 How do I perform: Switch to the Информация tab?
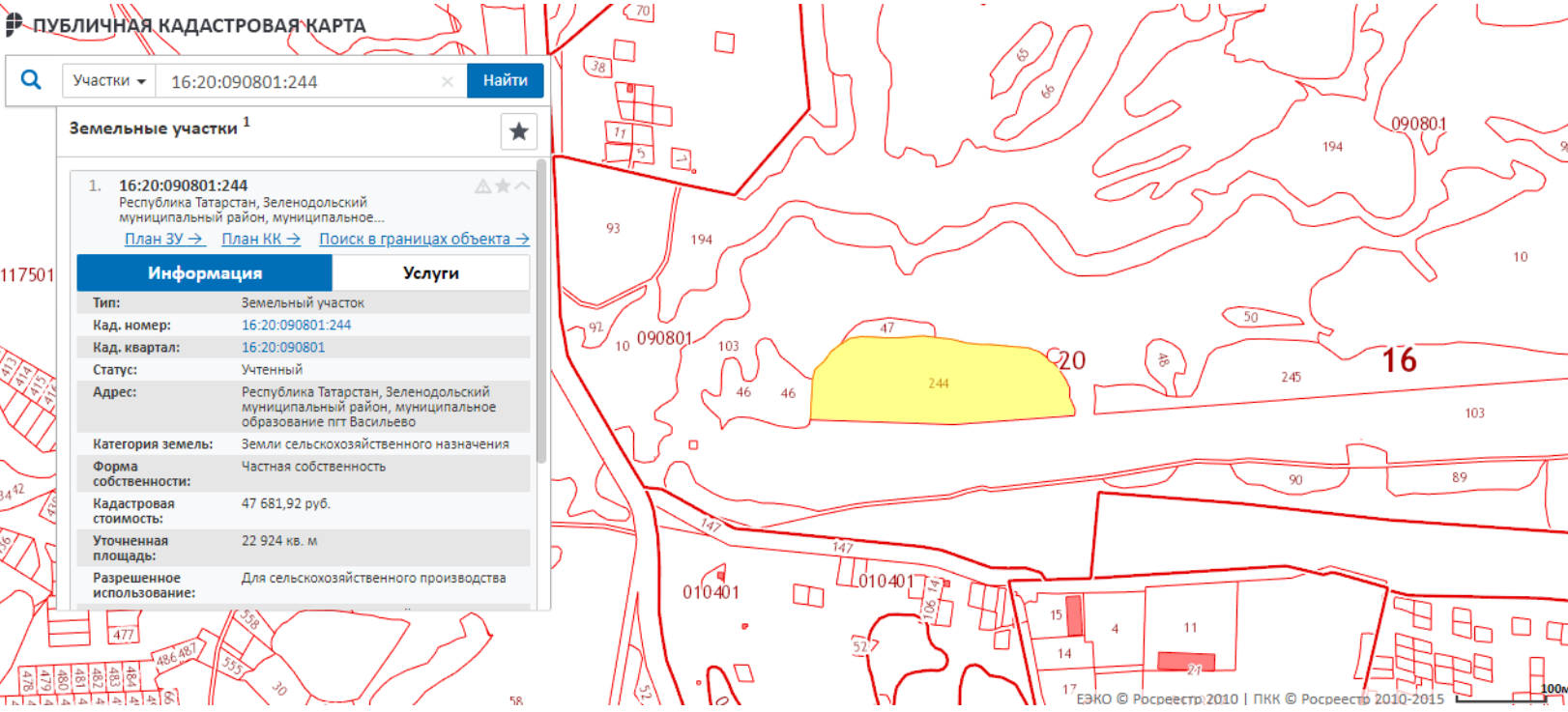click(x=204, y=273)
